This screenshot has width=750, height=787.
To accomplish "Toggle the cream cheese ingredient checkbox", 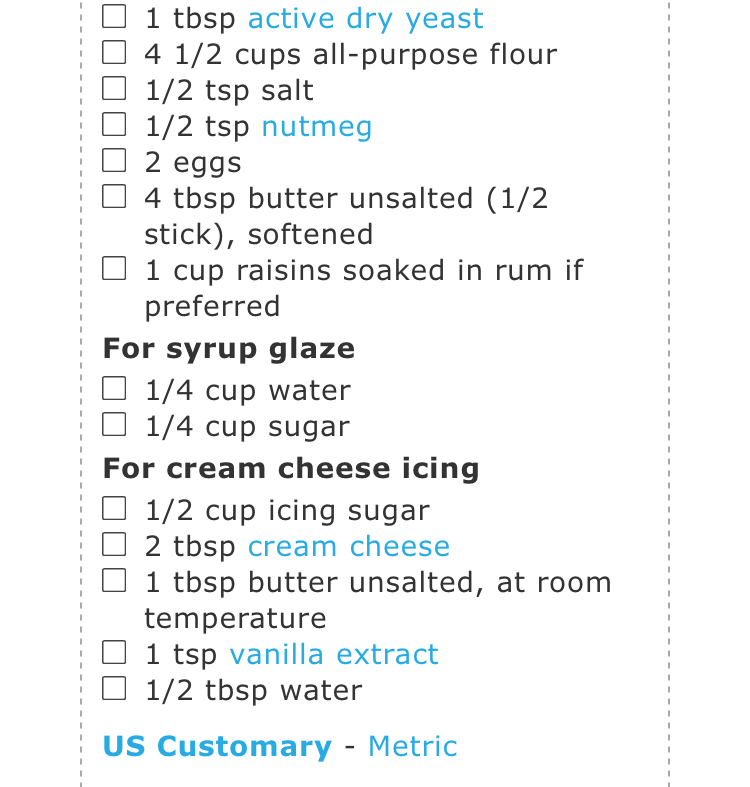I will pos(115,545).
